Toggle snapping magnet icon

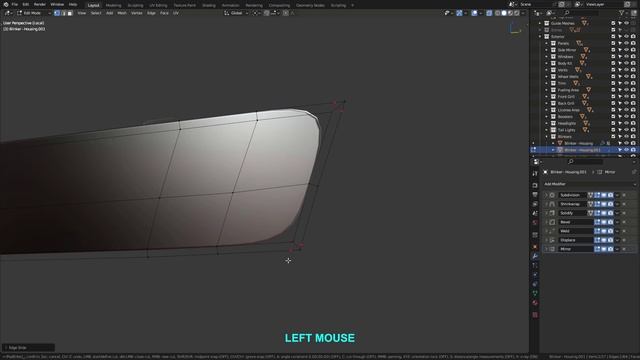(266, 13)
